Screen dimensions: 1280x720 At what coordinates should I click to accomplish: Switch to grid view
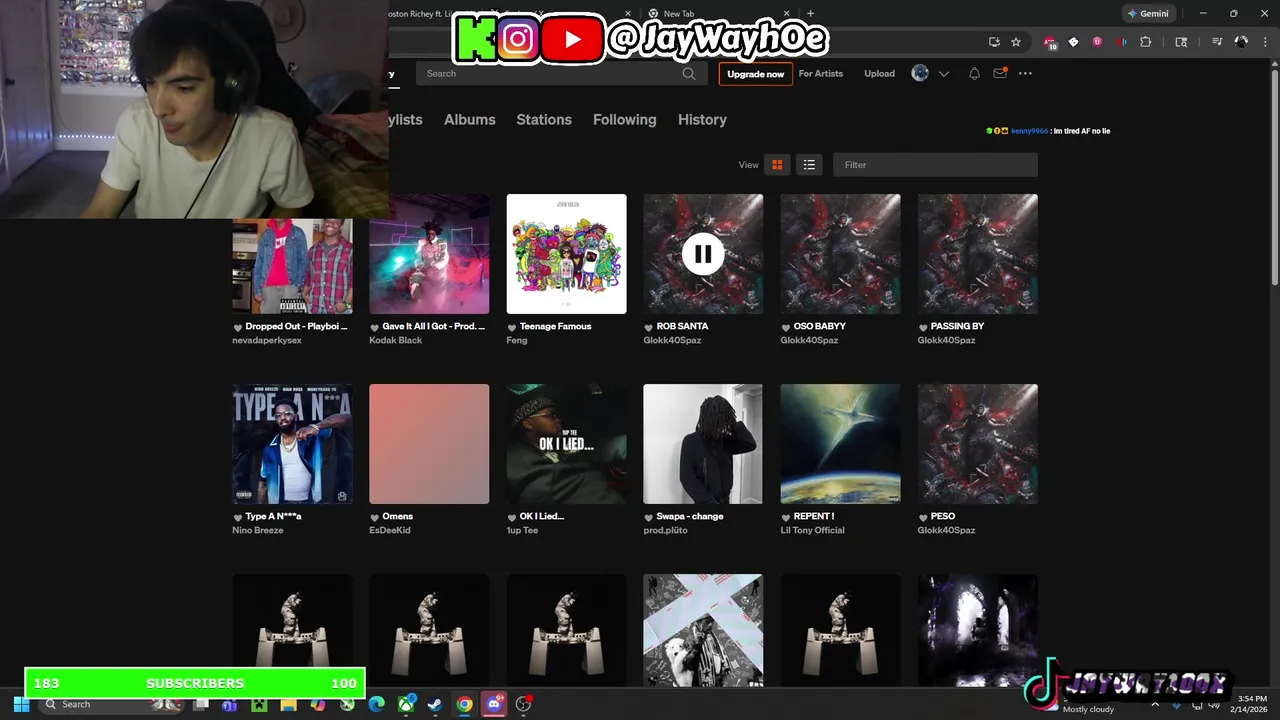(777, 165)
